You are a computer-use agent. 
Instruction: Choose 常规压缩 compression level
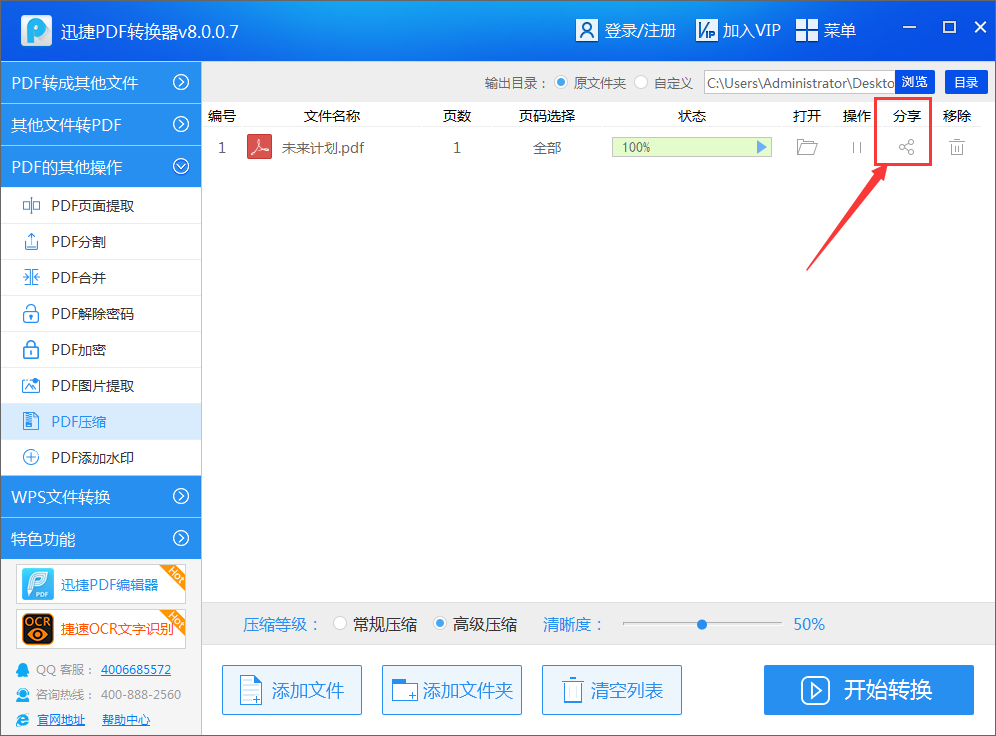(340, 624)
